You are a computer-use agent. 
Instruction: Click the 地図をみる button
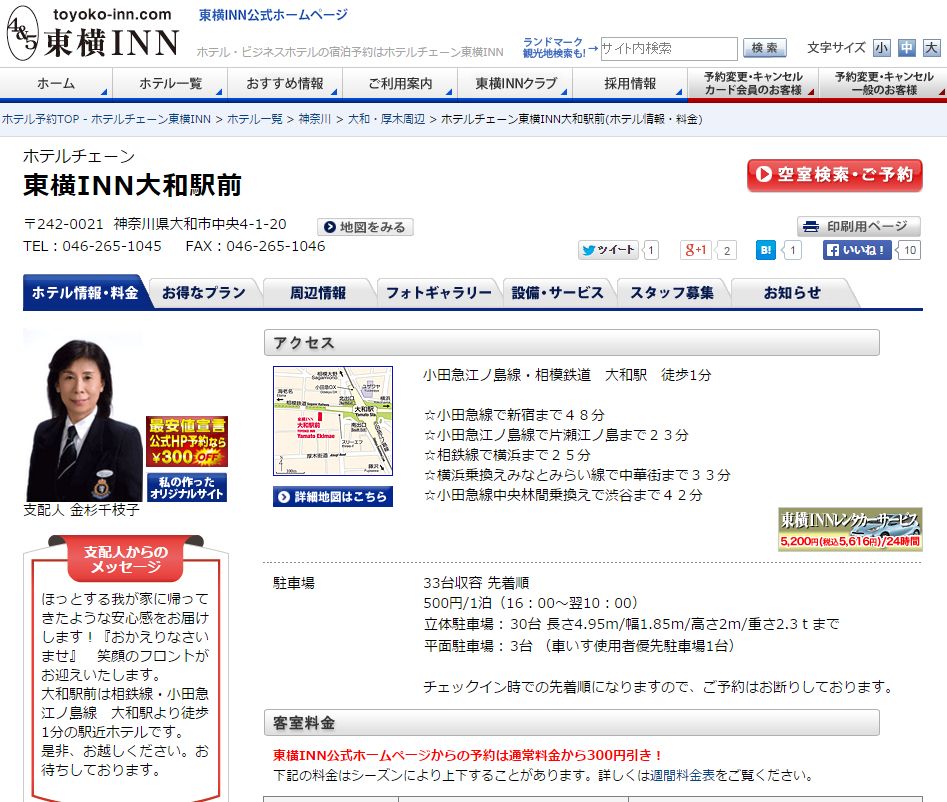pyautogui.click(x=365, y=227)
